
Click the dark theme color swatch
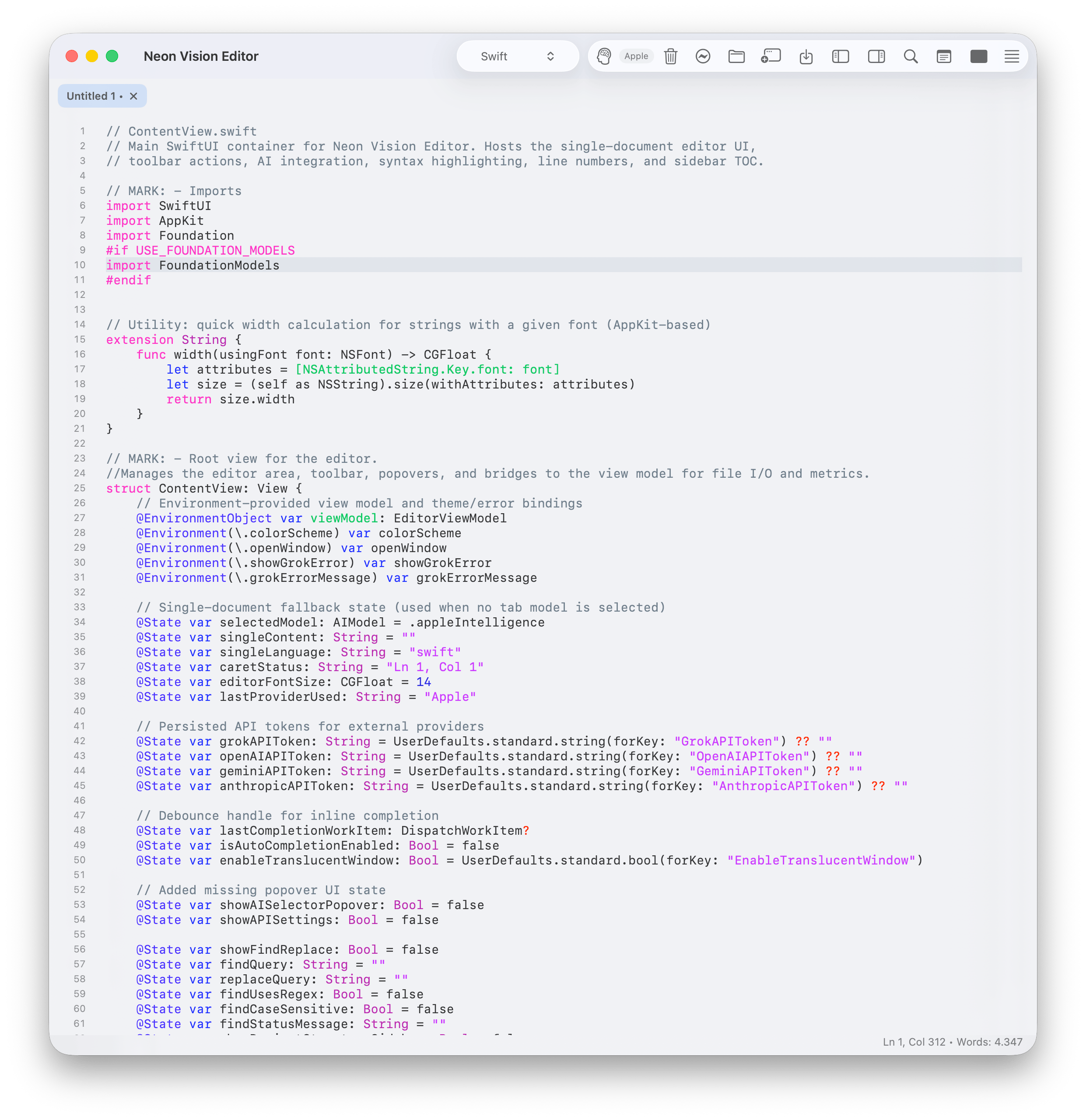click(978, 56)
